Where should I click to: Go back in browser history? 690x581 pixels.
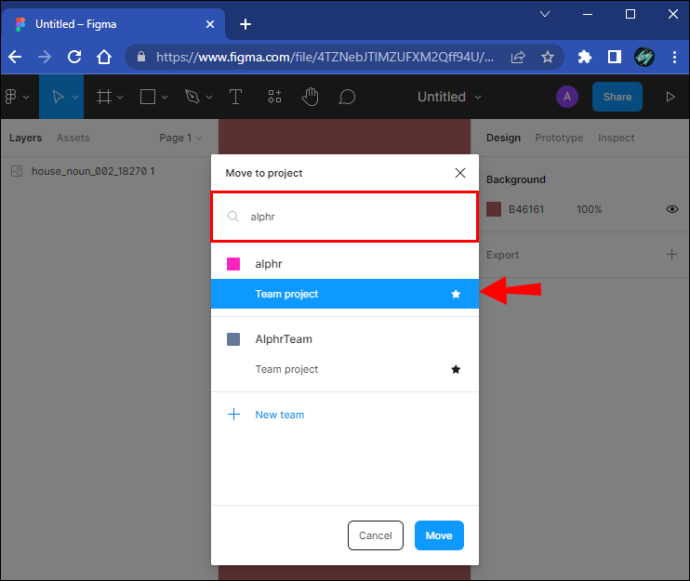[15, 57]
